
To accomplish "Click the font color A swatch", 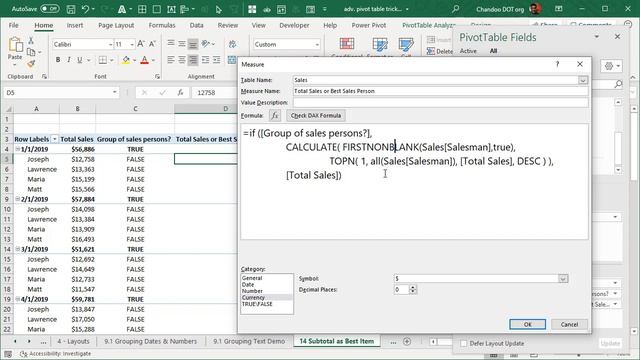I will (x=144, y=60).
